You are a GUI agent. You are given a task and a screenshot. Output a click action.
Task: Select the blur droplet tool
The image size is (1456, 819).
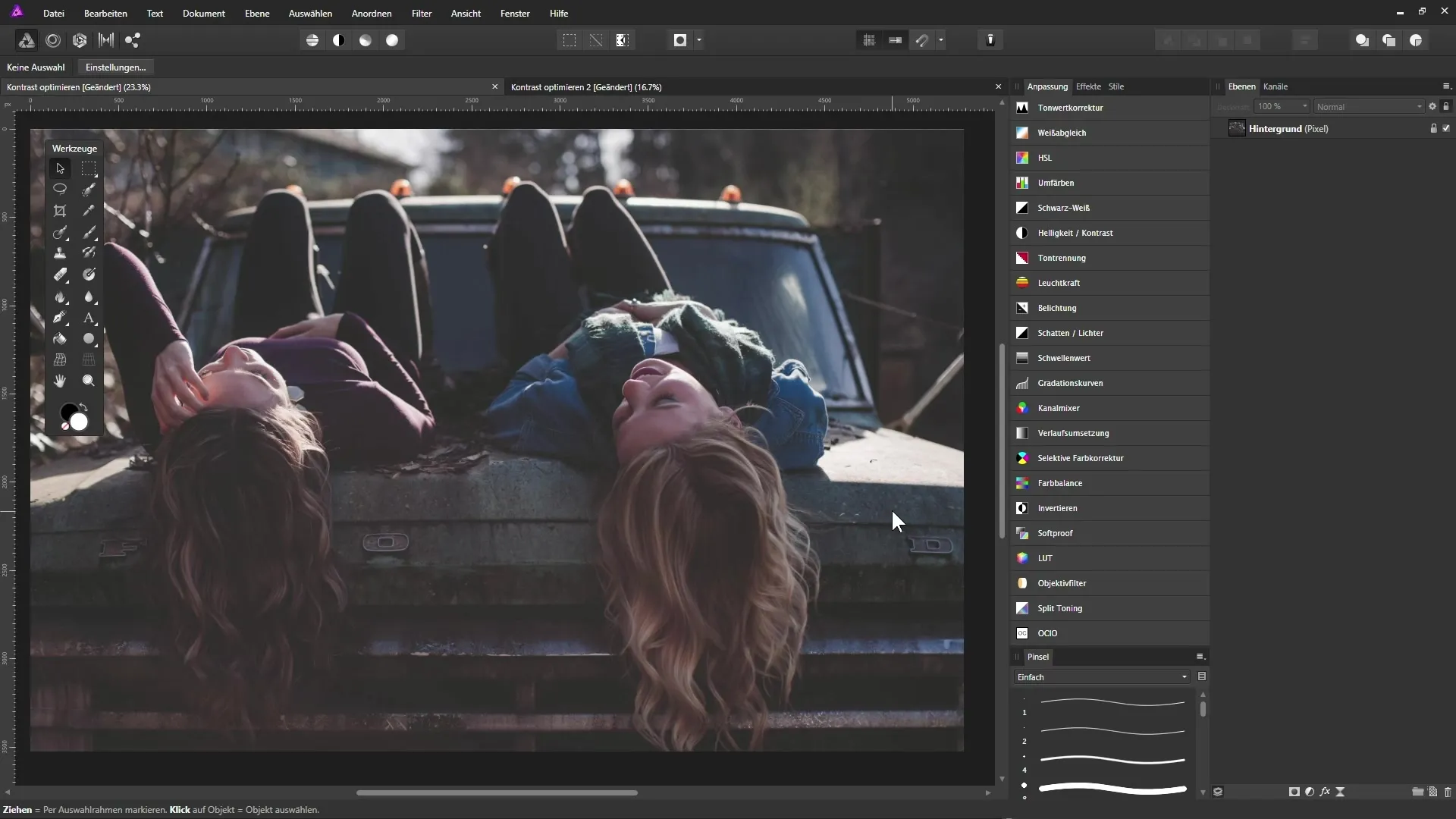coord(89,297)
